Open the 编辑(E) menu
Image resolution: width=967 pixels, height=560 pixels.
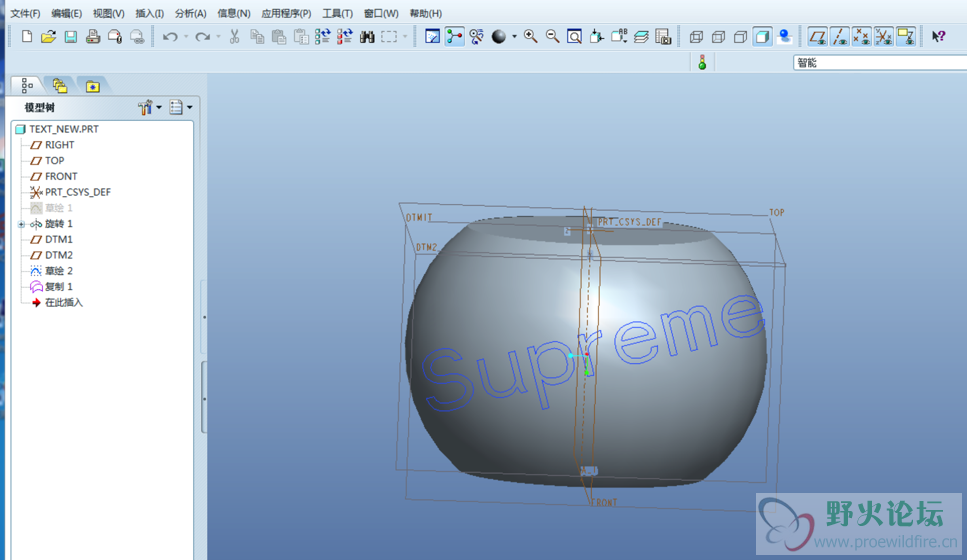pyautogui.click(x=67, y=14)
